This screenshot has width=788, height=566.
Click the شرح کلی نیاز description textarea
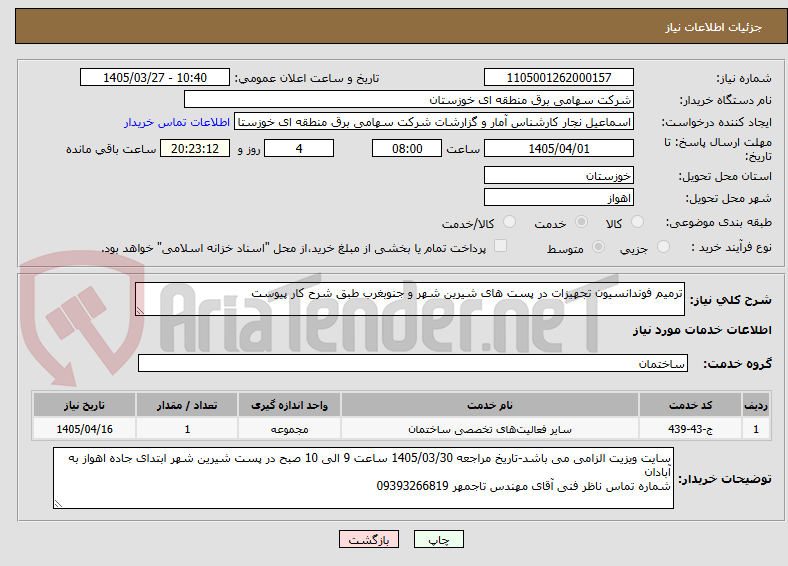point(410,299)
